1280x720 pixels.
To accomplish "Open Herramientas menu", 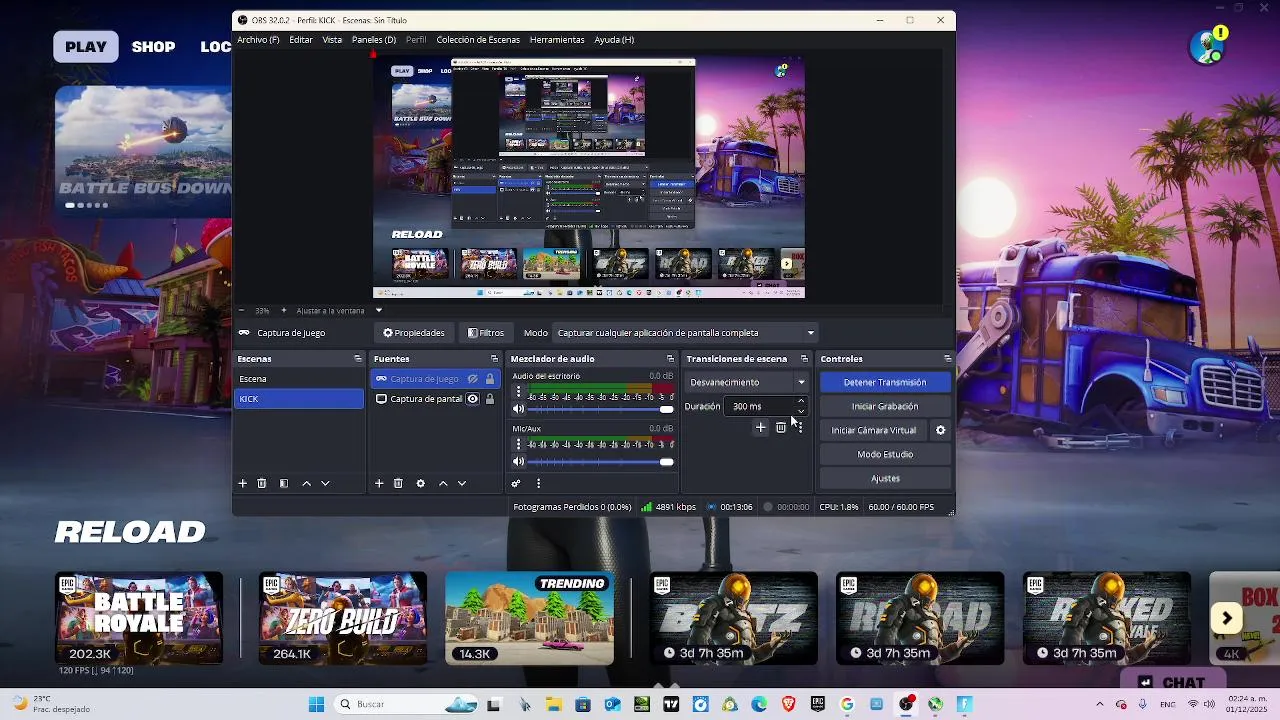I will pyautogui.click(x=557, y=40).
